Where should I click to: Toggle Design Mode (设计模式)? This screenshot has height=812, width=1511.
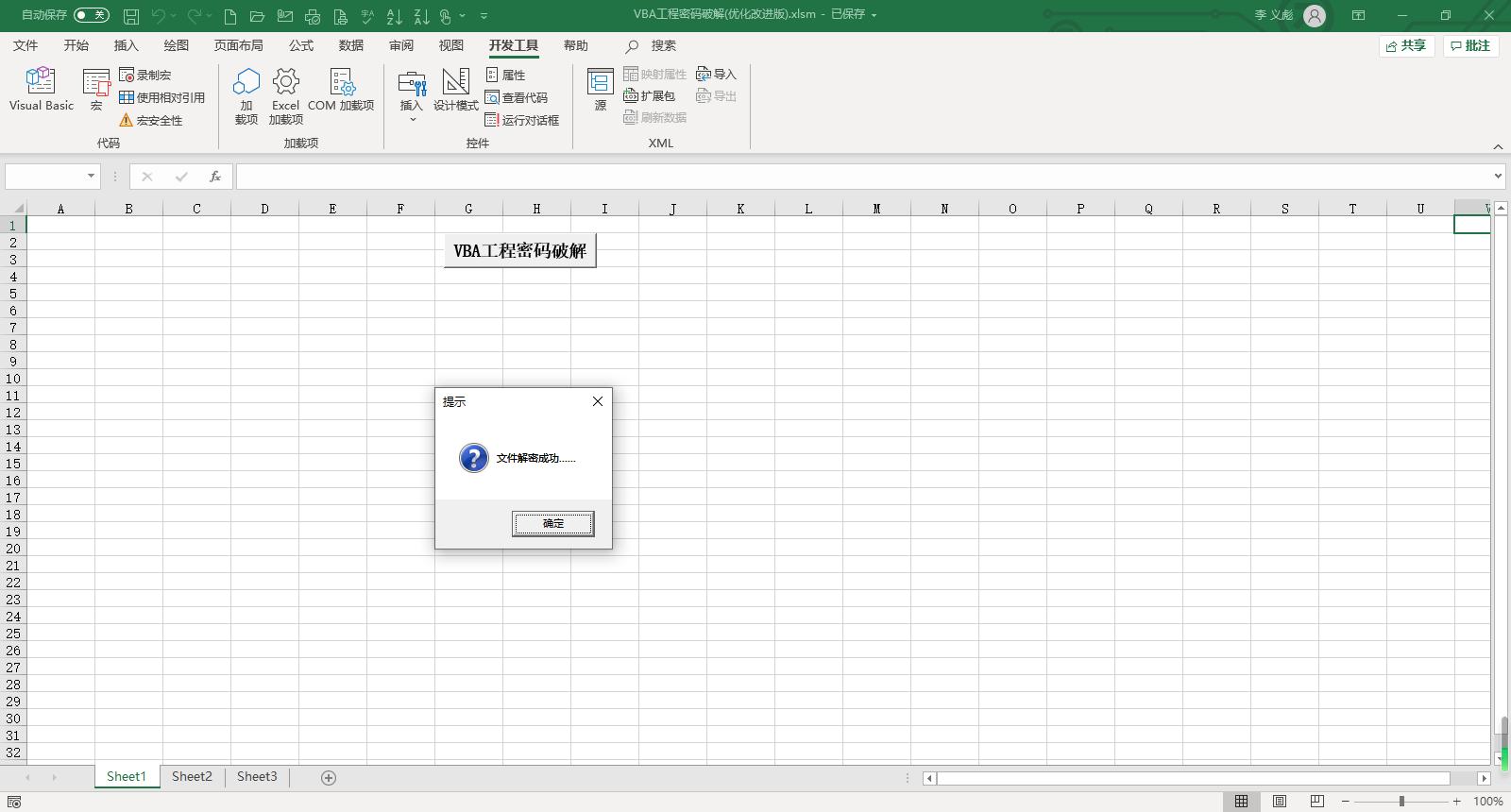(455, 90)
